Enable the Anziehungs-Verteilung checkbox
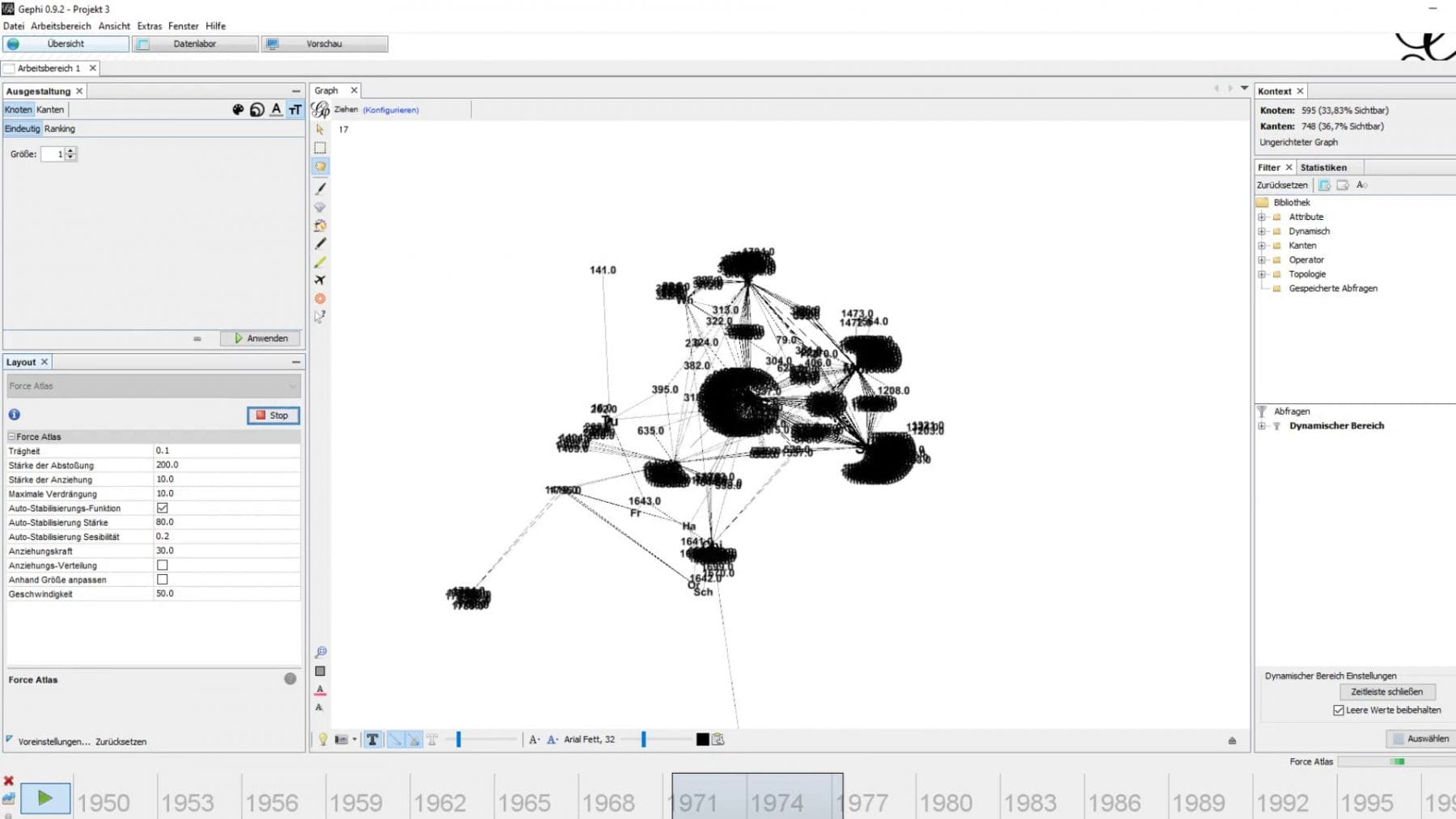1456x819 pixels. tap(163, 565)
